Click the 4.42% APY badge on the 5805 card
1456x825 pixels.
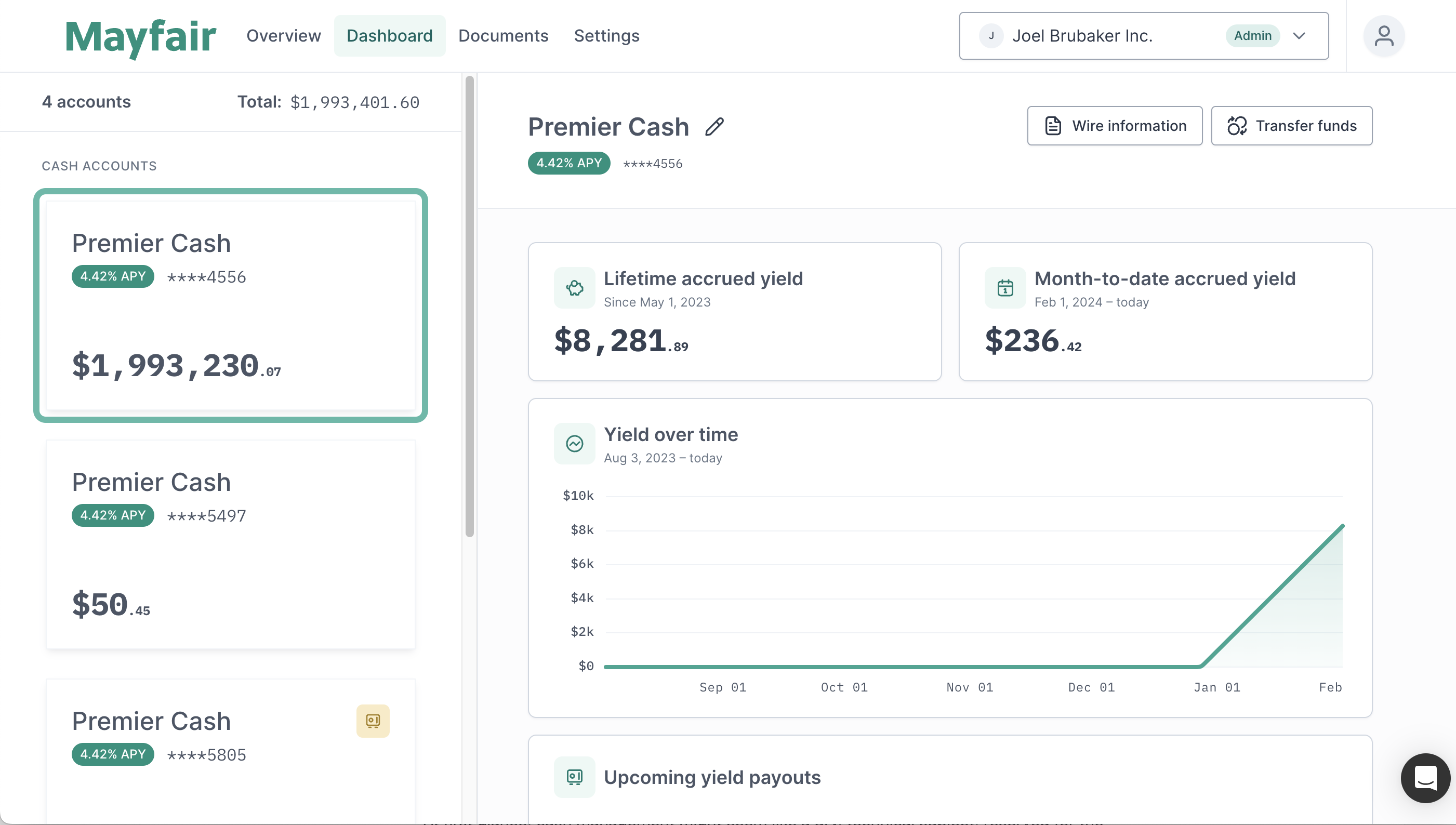pos(113,754)
